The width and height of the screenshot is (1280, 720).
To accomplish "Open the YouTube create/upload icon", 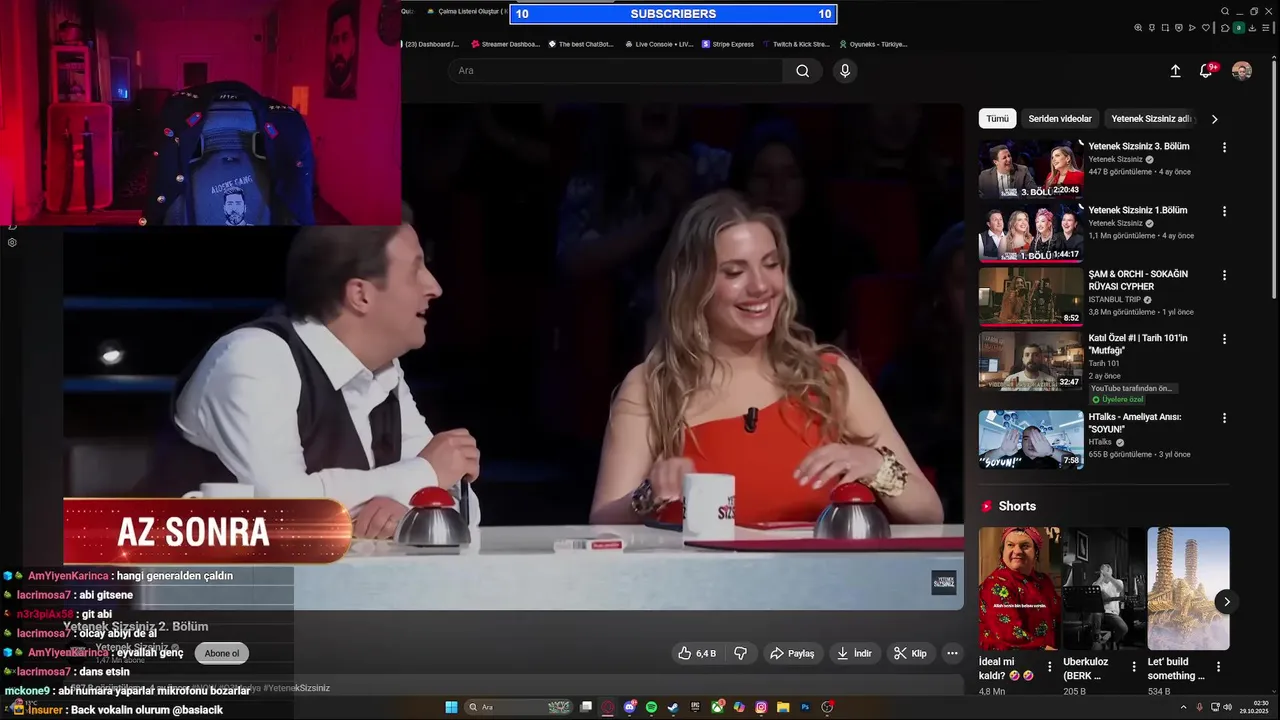I will pyautogui.click(x=1175, y=71).
